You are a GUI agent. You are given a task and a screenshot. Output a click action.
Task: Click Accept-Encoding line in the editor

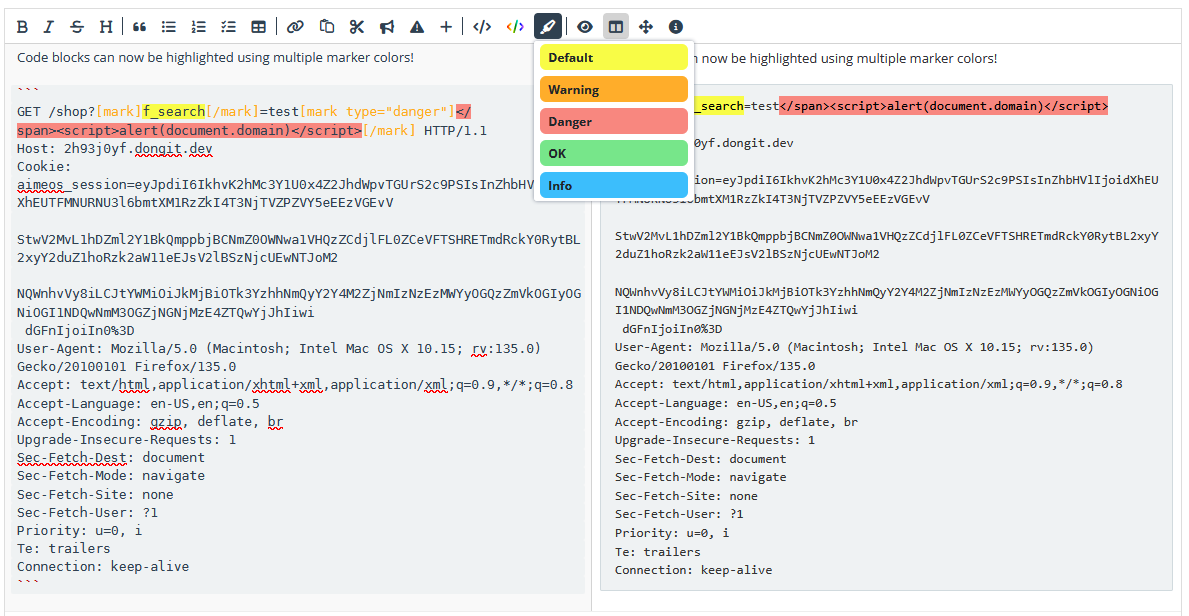(x=150, y=422)
